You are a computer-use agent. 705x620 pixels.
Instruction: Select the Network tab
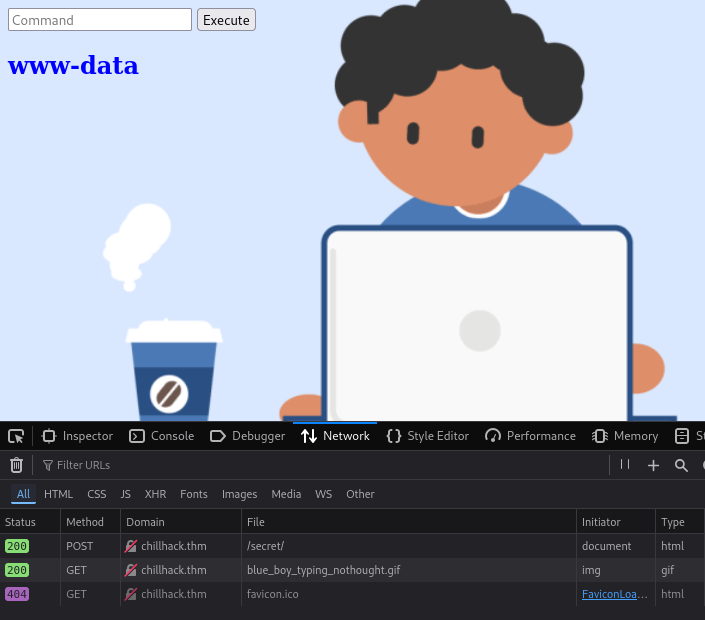click(335, 436)
